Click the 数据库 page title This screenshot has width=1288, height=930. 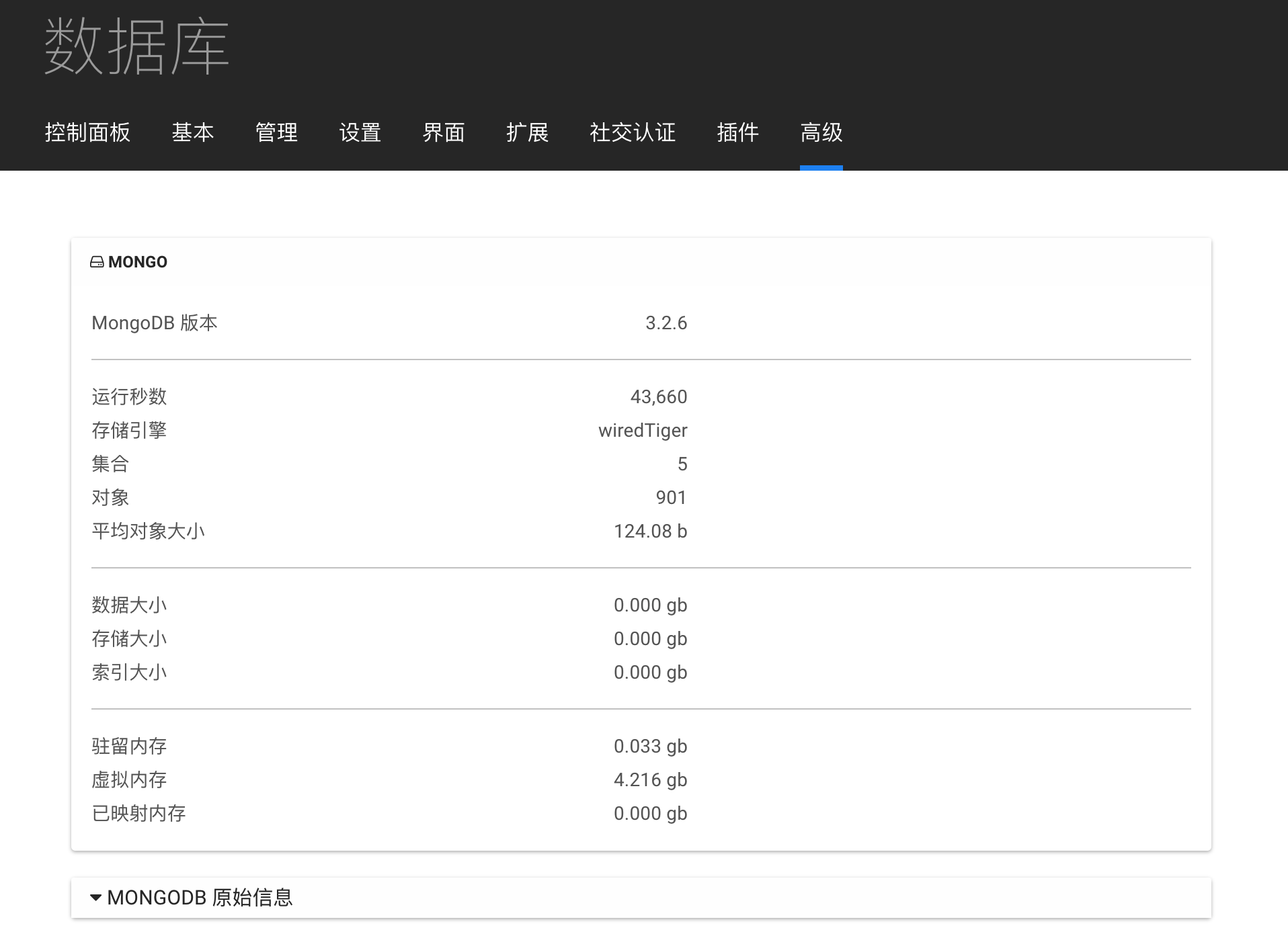pyautogui.click(x=136, y=47)
